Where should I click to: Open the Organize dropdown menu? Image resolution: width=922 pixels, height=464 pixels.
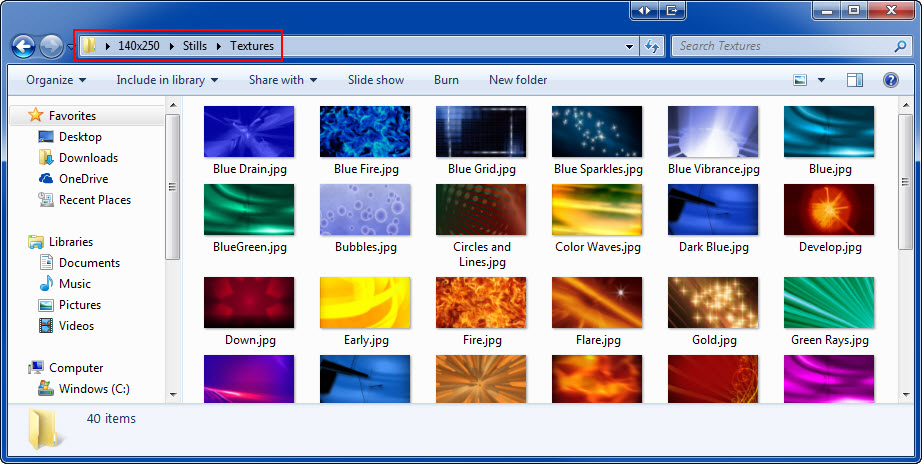click(56, 80)
